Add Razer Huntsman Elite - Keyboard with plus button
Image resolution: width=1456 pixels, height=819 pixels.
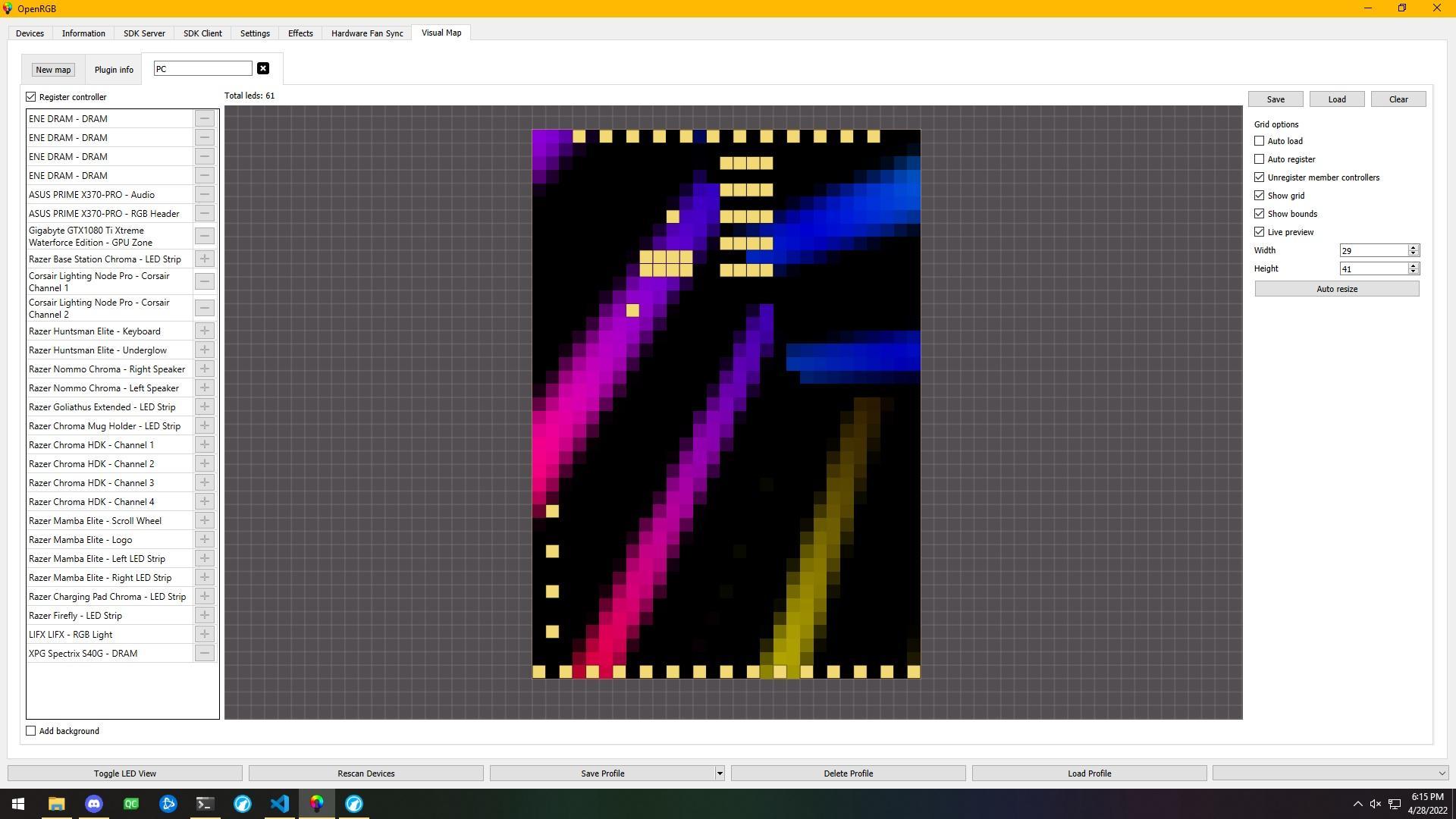pyautogui.click(x=204, y=331)
